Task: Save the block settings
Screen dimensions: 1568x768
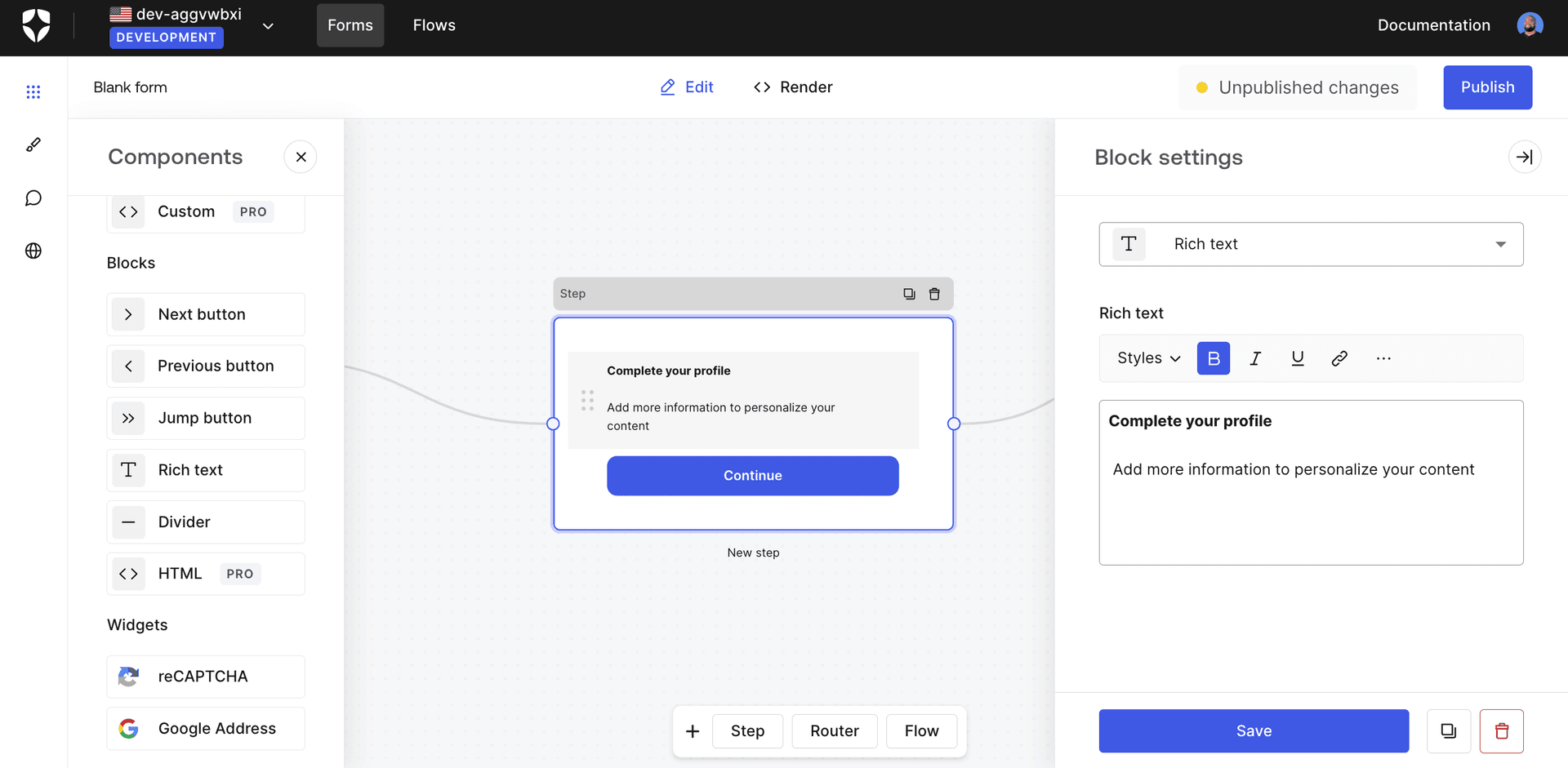Action: tap(1254, 730)
